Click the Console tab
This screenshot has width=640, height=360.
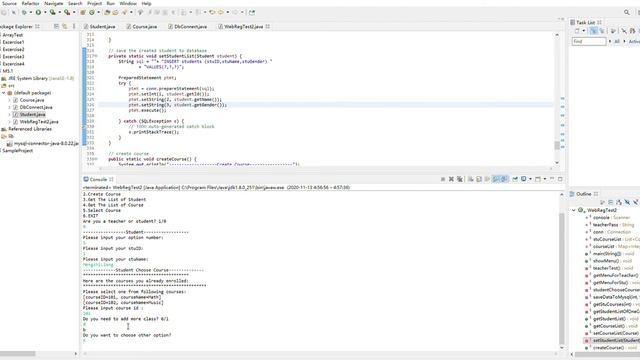98,179
